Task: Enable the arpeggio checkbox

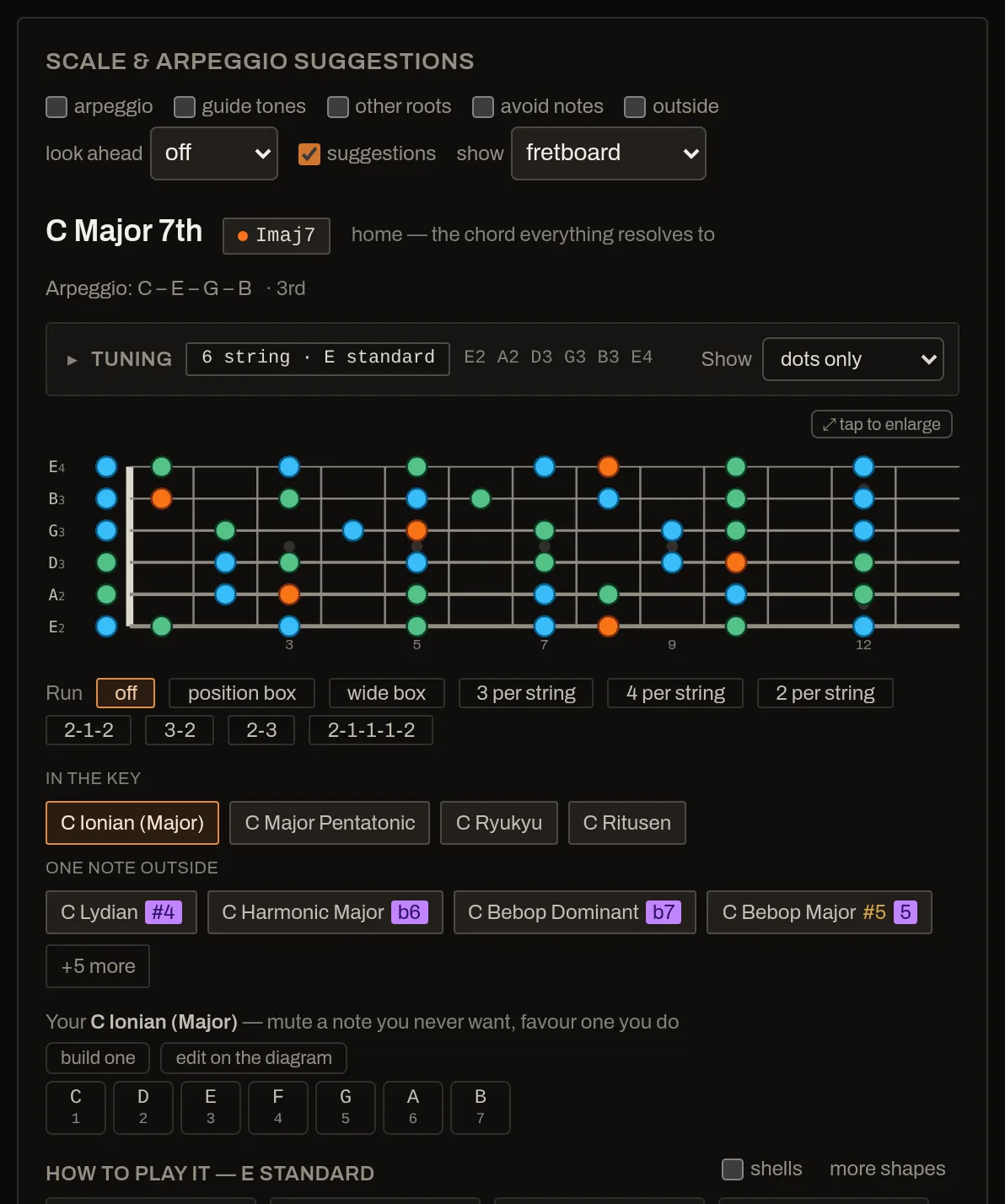Action: click(56, 107)
